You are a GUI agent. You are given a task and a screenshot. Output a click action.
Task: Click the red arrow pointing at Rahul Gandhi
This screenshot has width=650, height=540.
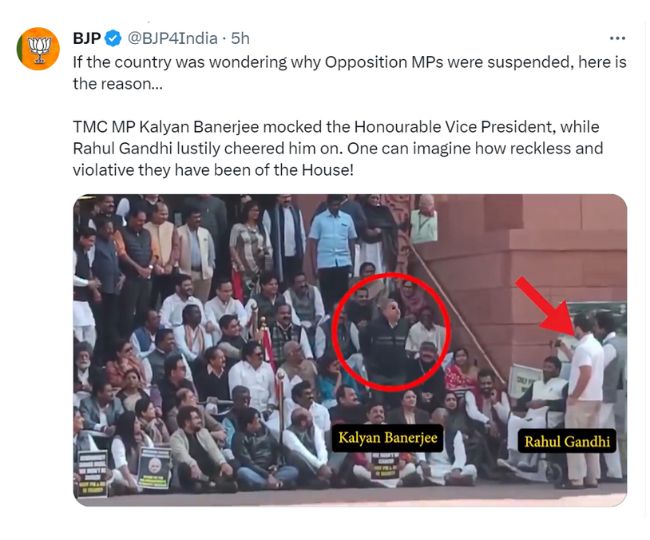pyautogui.click(x=546, y=305)
